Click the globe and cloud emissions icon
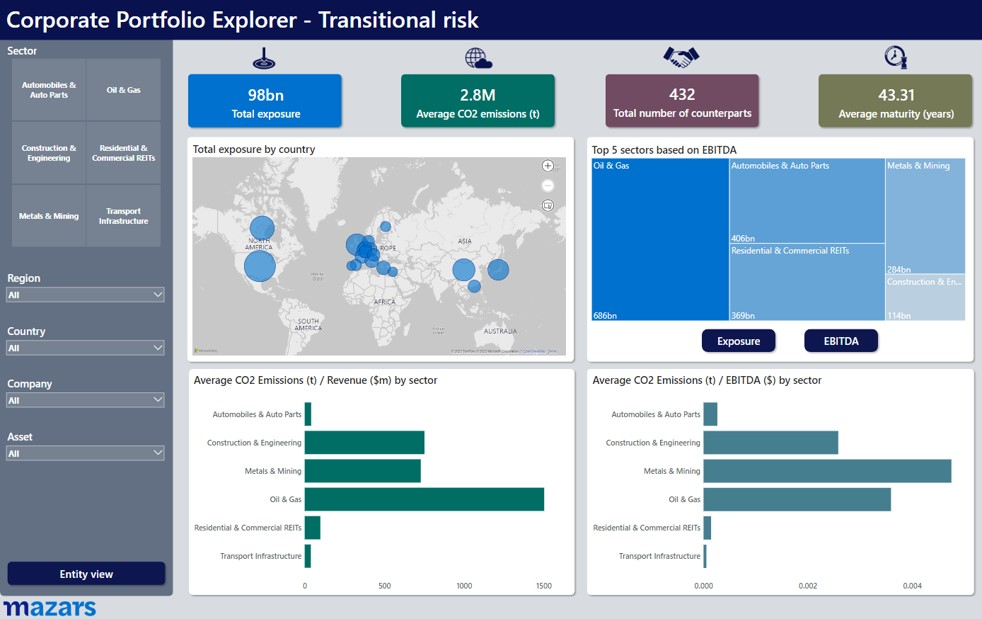The image size is (982, 619). pos(478,58)
